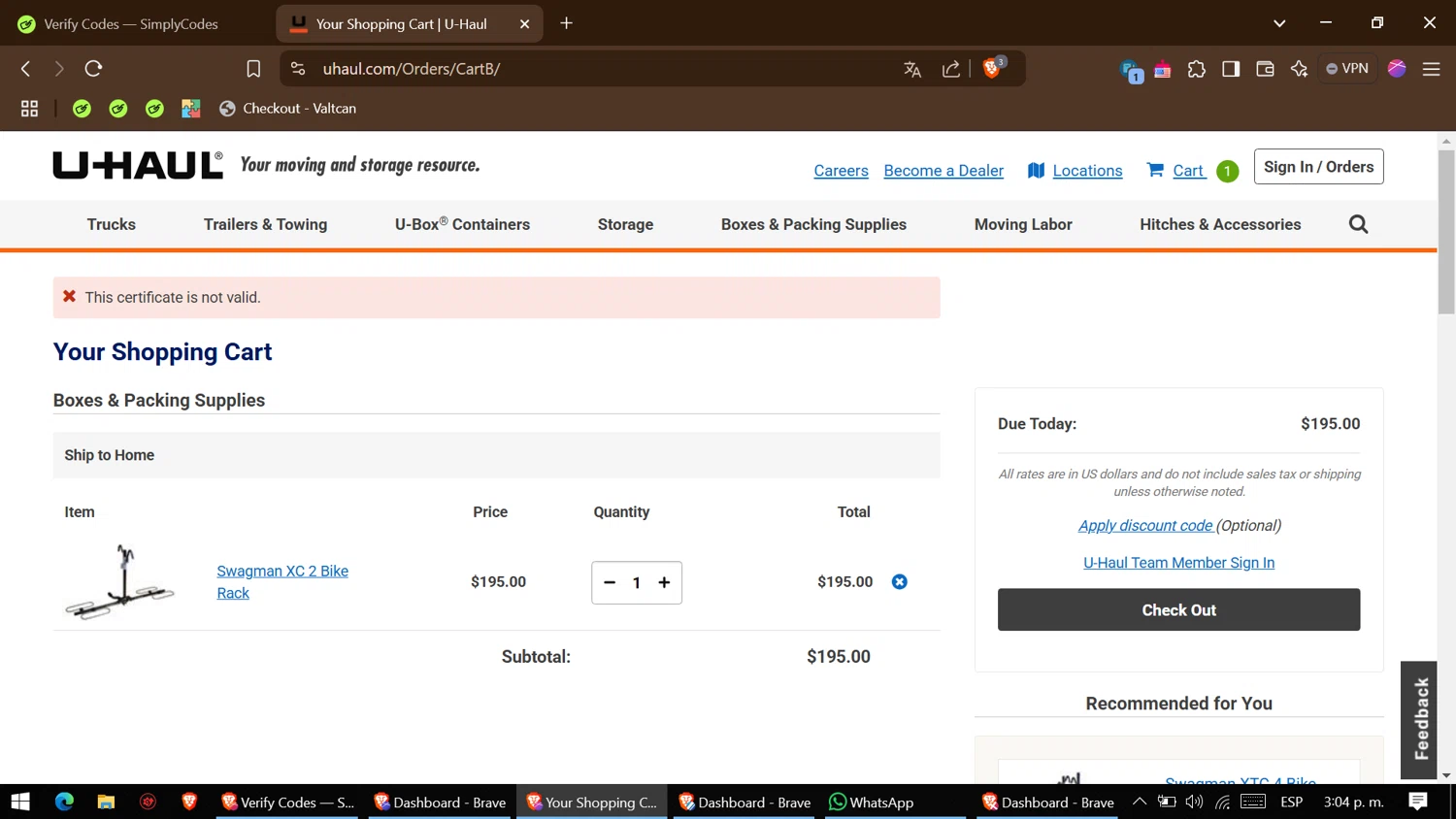Open the Careers link
The width and height of the screenshot is (1456, 819).
841,171
